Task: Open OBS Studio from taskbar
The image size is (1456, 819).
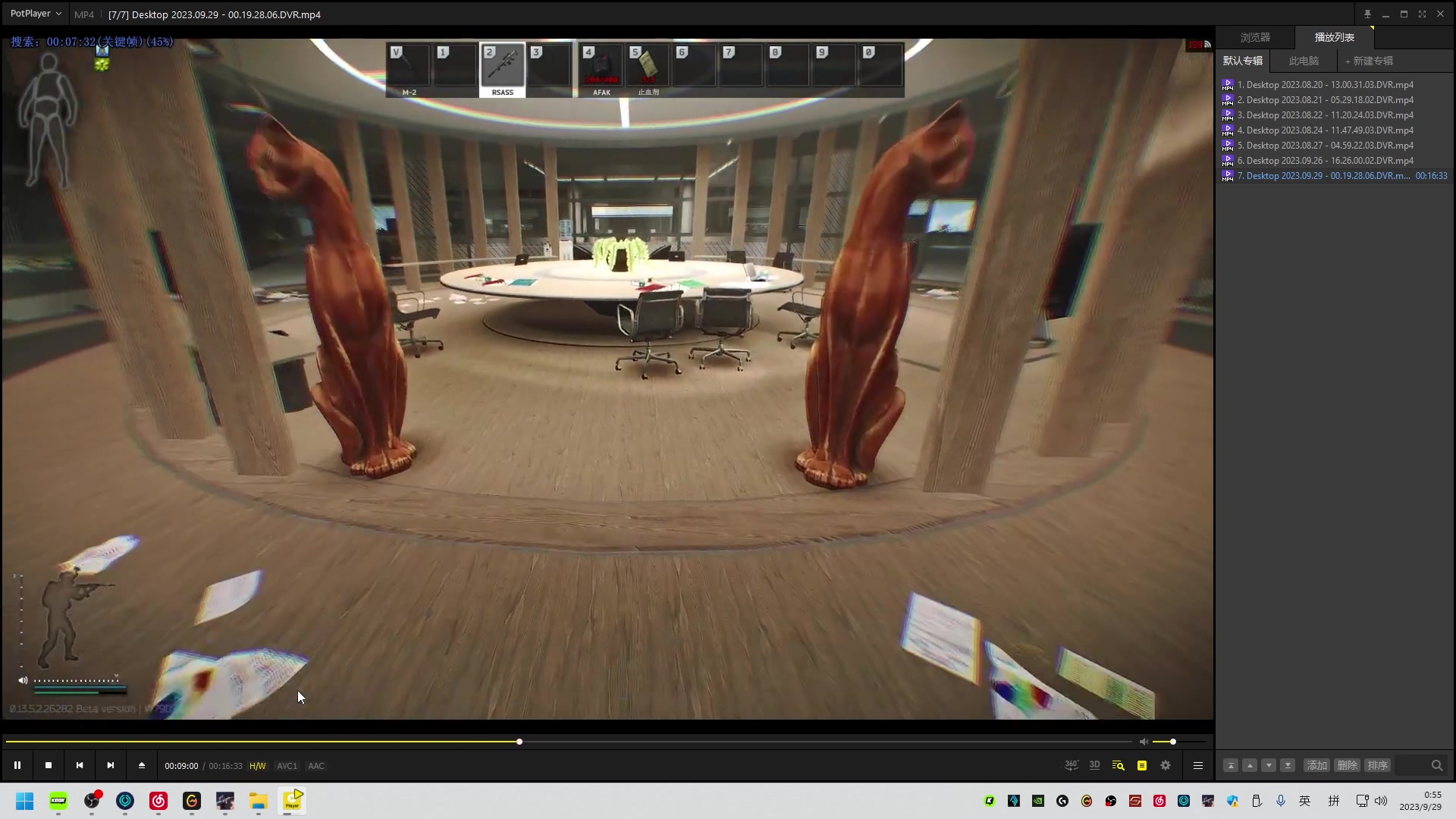Action: (x=92, y=801)
